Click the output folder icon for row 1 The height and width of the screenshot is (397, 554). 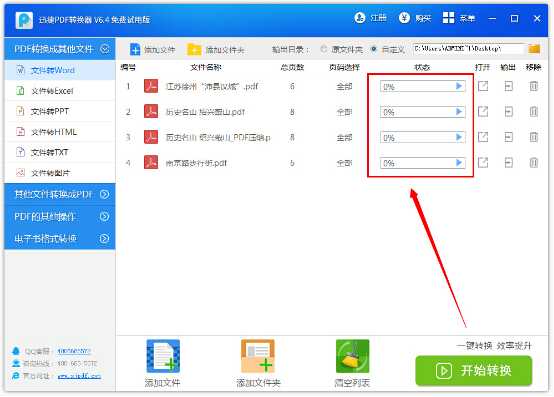point(508,86)
